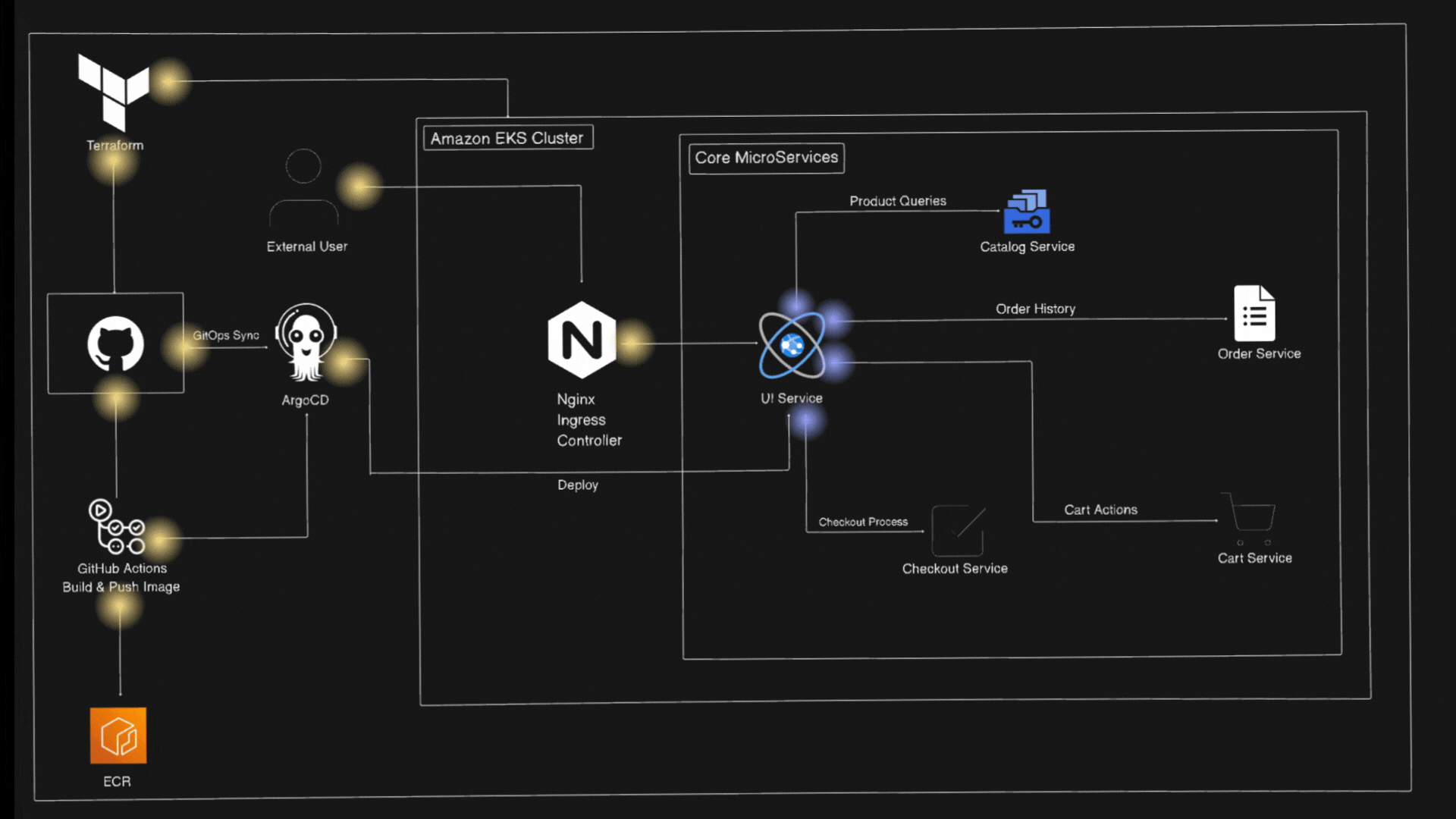Click the 'Order Service' label
Screen dimensions: 1456x819
pyautogui.click(x=1259, y=353)
